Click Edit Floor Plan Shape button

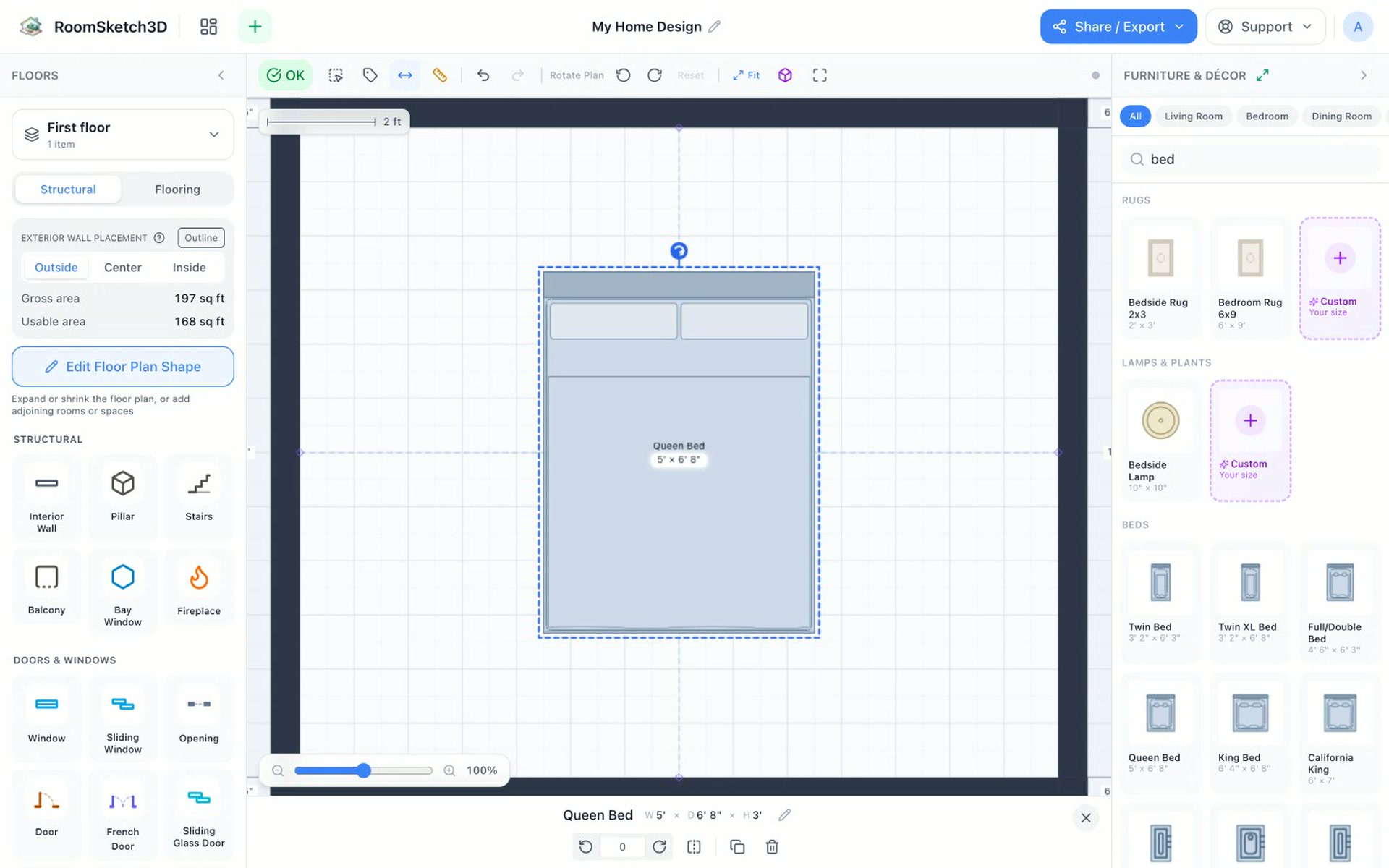(123, 367)
